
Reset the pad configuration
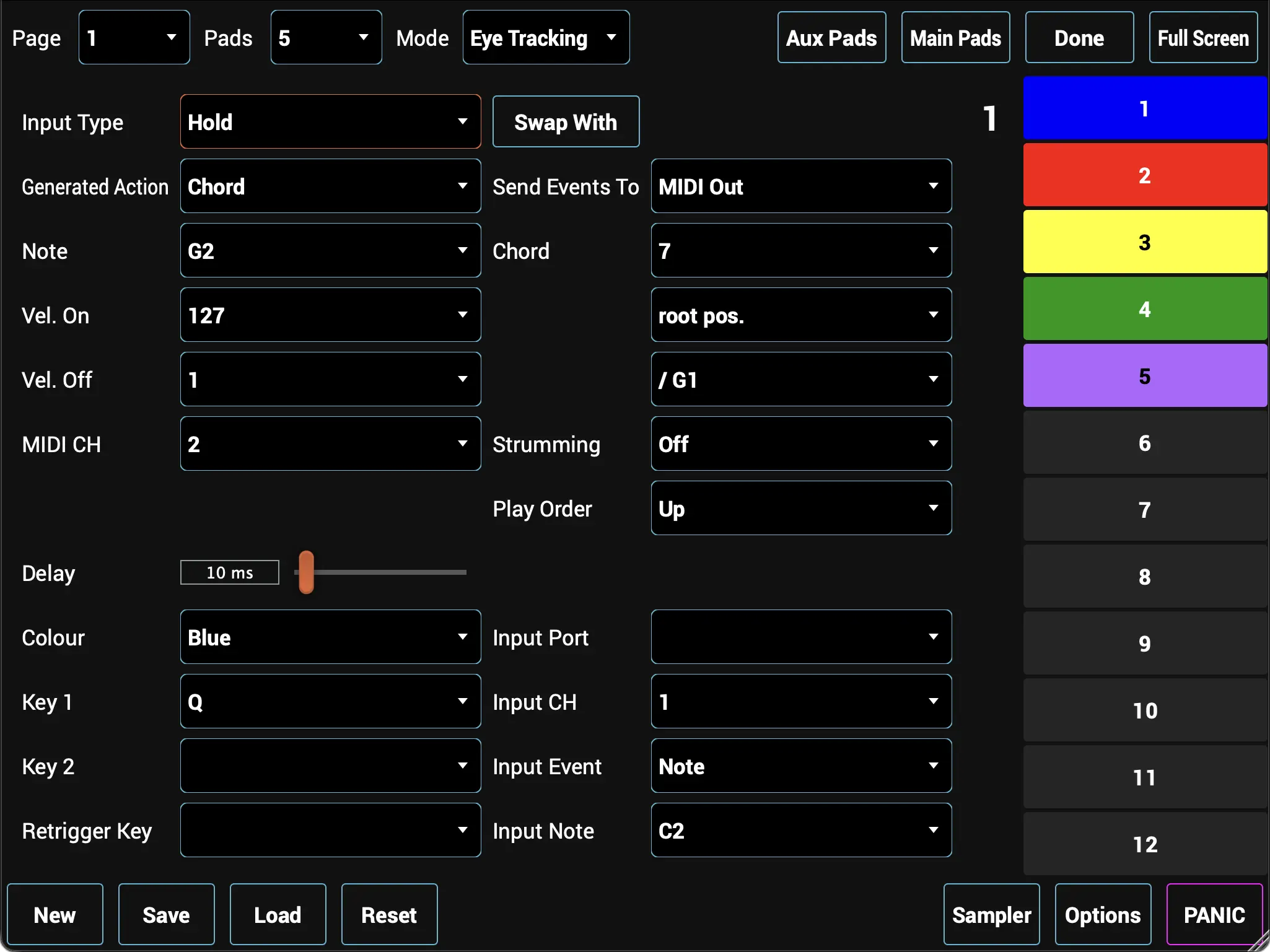coord(388,914)
